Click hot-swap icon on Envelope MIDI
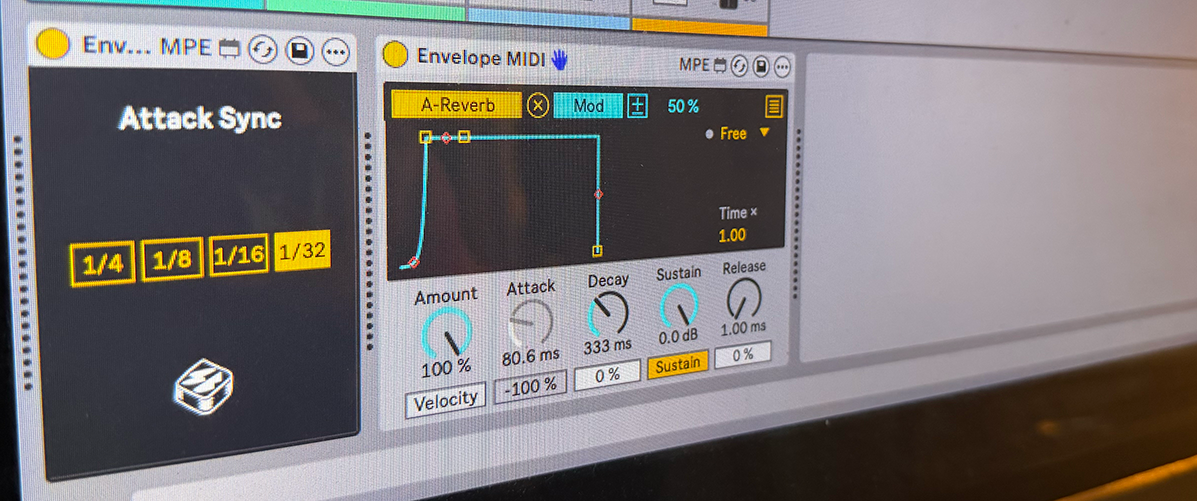Viewport: 1197px width, 501px height. [739, 66]
